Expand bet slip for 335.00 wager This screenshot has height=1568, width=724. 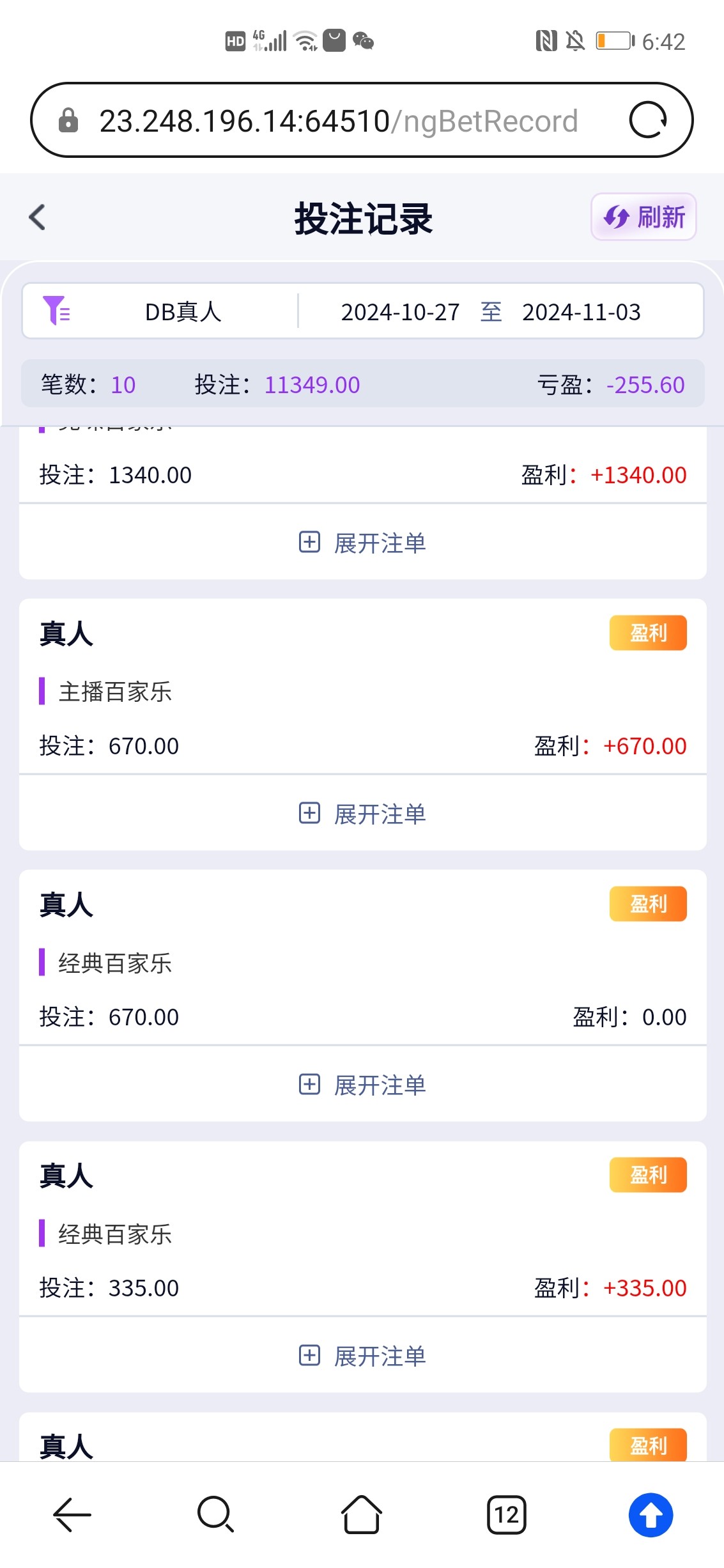(362, 1356)
